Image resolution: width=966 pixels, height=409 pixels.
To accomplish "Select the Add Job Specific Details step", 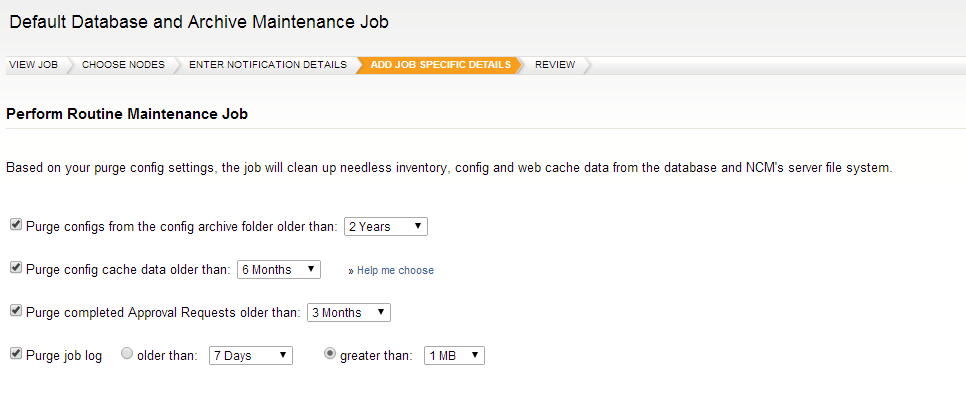I will click(440, 65).
